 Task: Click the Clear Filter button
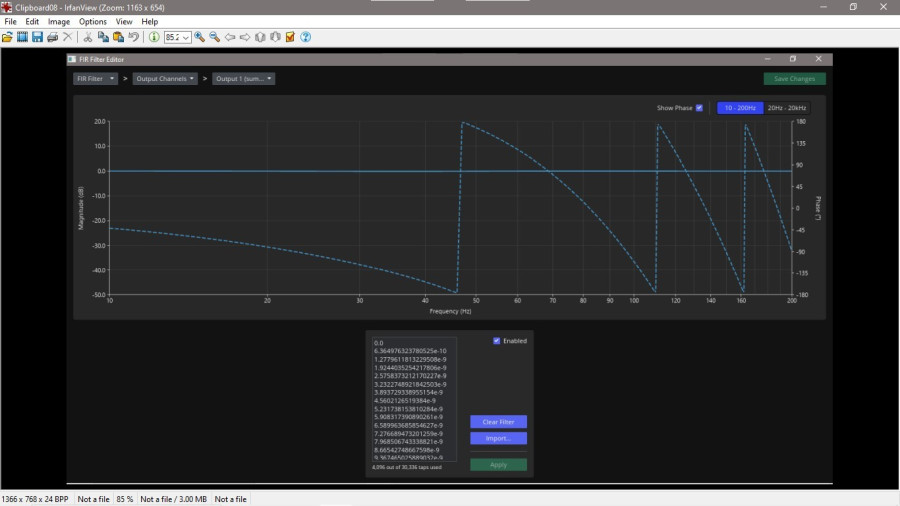click(x=498, y=422)
